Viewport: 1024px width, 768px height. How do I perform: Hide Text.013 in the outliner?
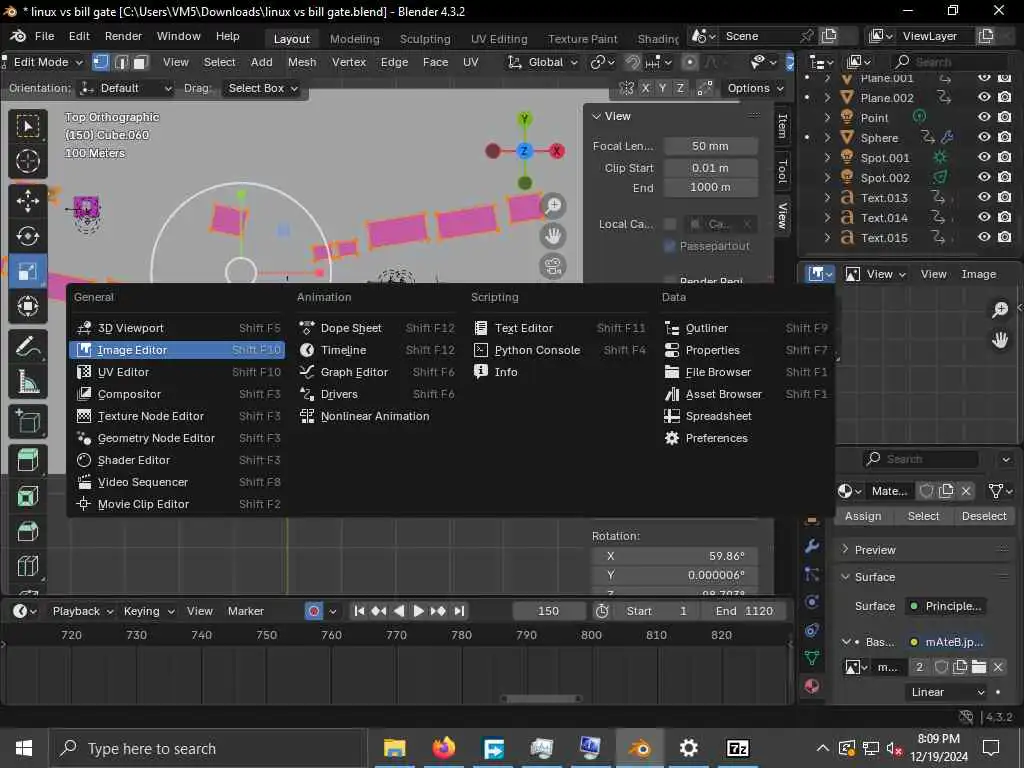click(x=984, y=197)
